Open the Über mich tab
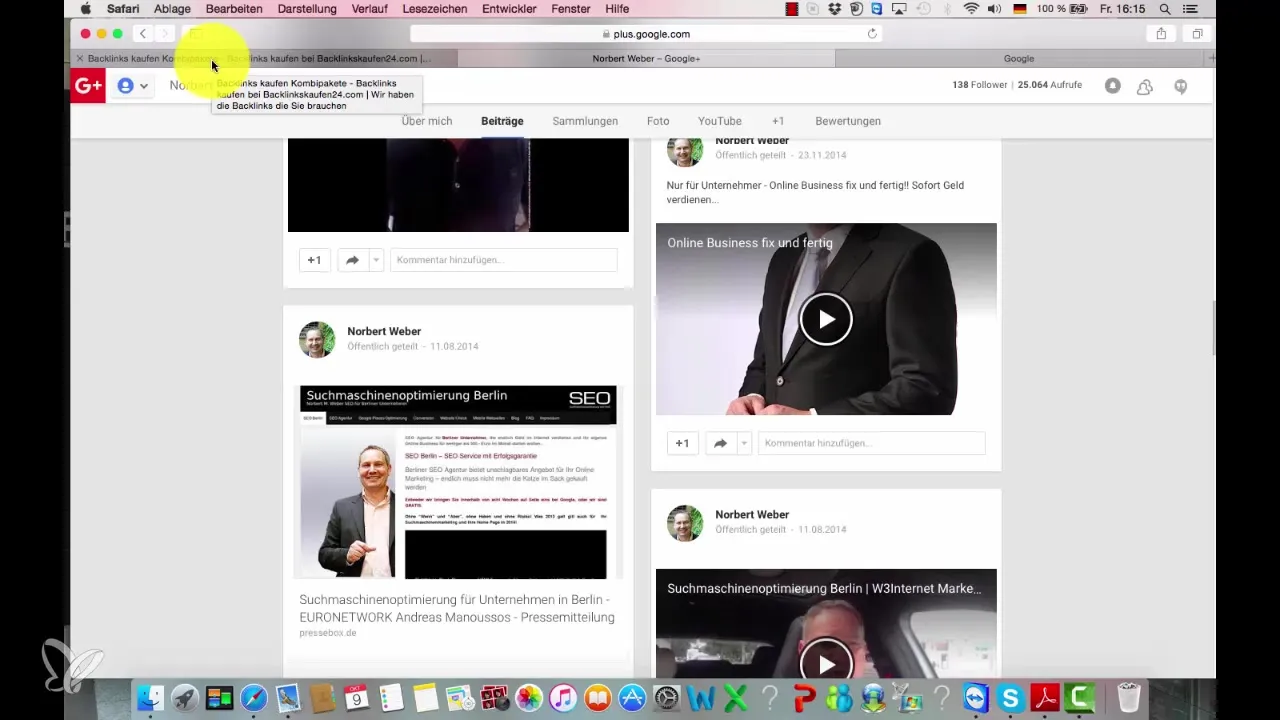This screenshot has height=720, width=1280. pyautogui.click(x=427, y=121)
